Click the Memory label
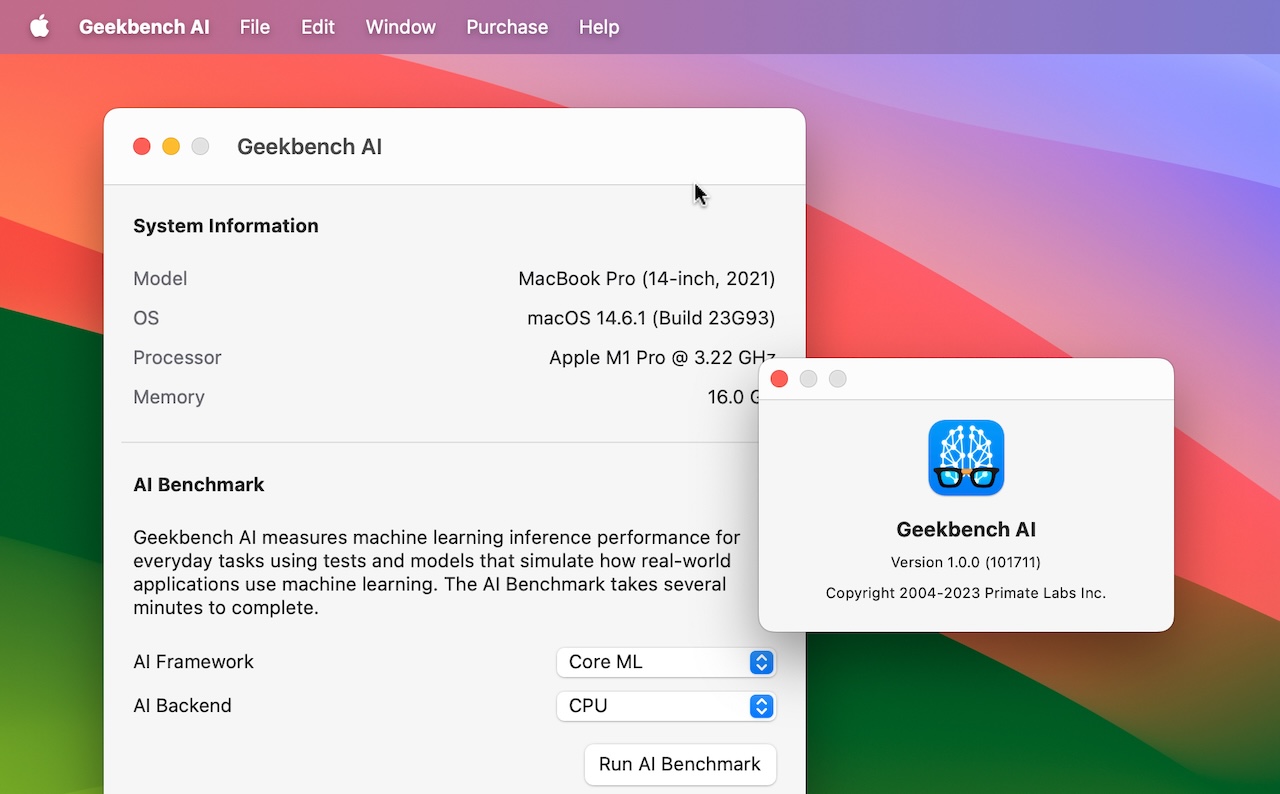 point(169,397)
